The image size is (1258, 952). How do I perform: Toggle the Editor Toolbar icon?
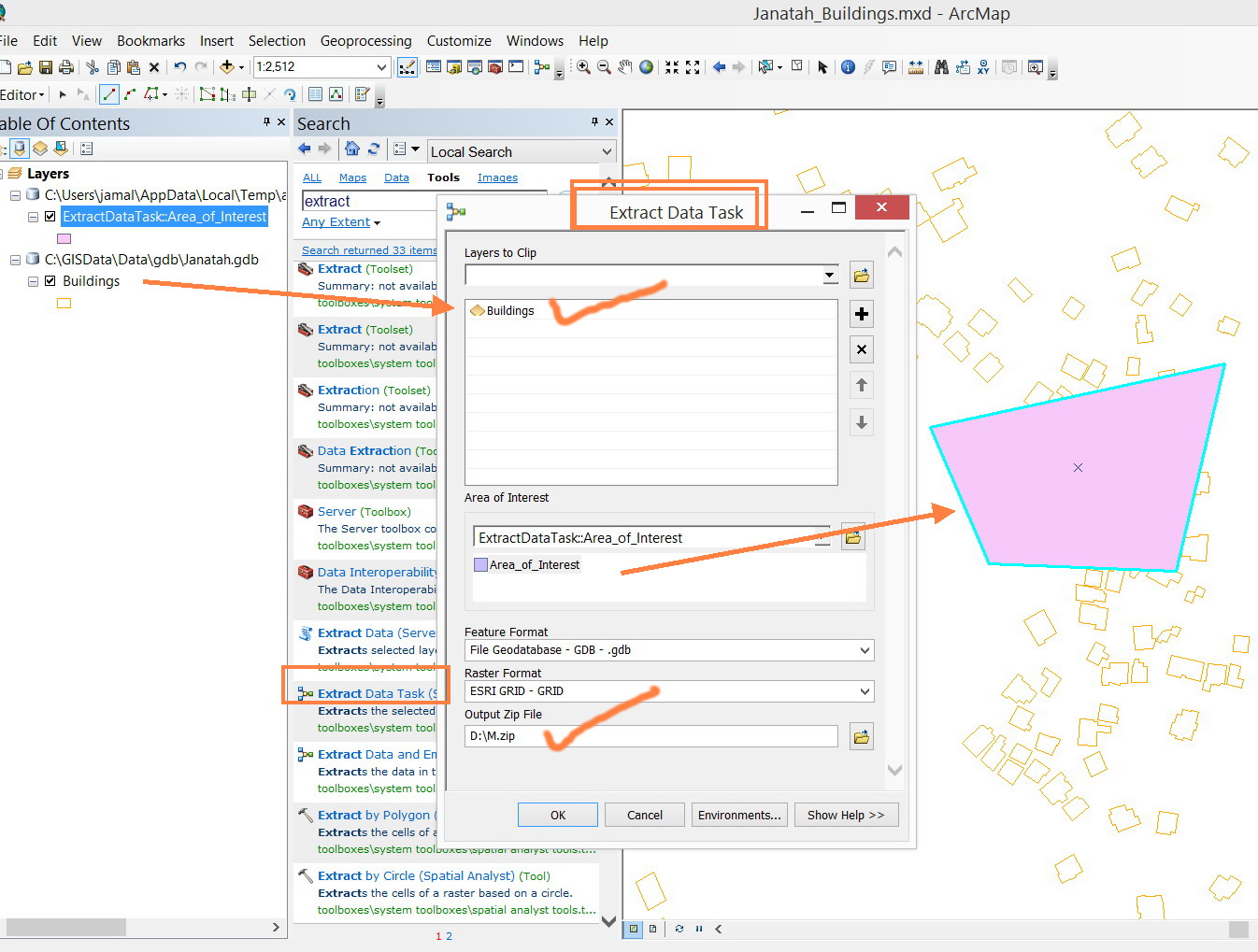point(407,67)
